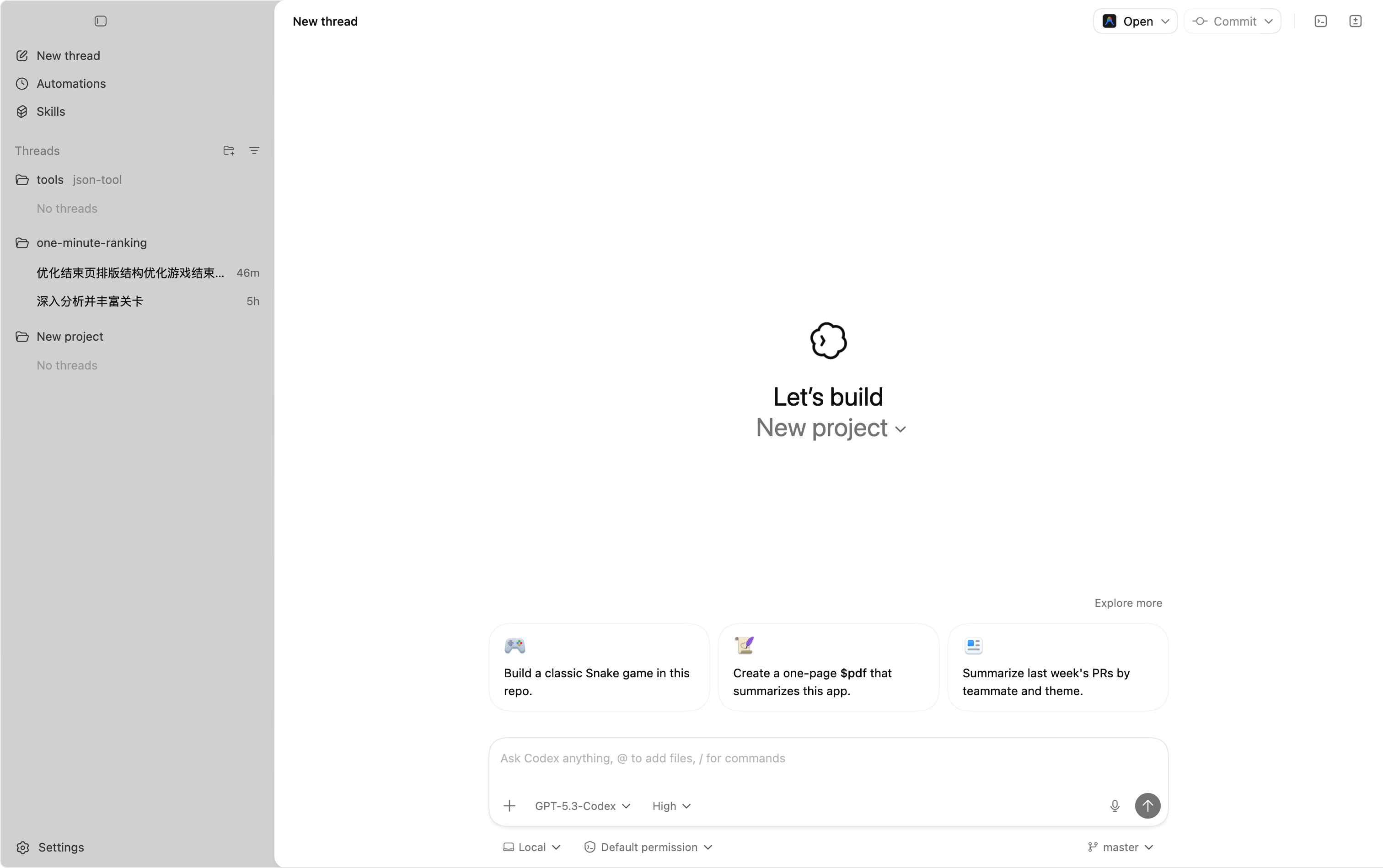Screen dimensions: 1383x868
Task: Collapse the one-minute-ranking project folder
Action: click(x=91, y=243)
